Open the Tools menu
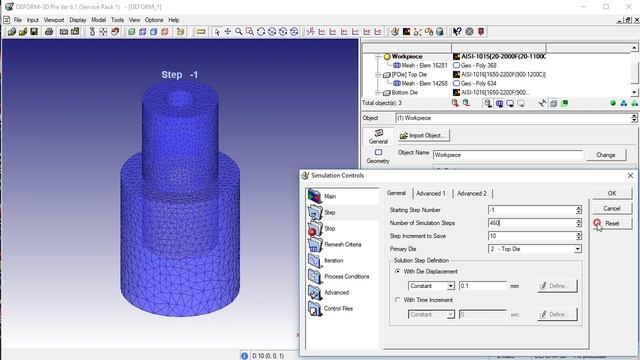640x360 pixels. point(117,20)
